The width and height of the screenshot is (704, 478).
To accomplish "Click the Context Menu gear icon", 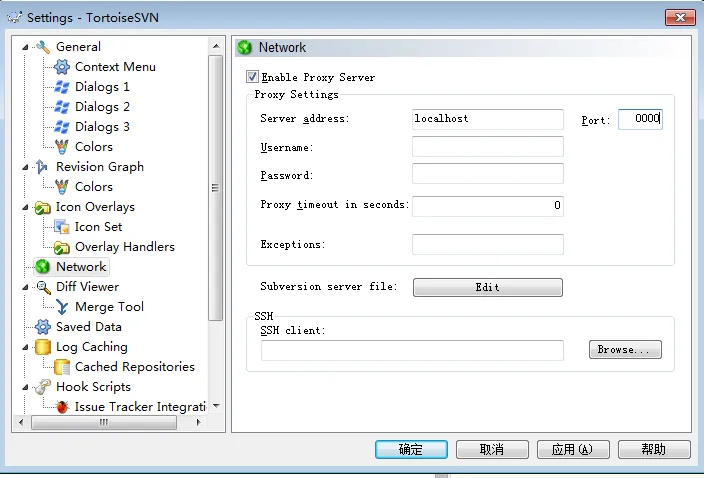I will [x=62, y=67].
